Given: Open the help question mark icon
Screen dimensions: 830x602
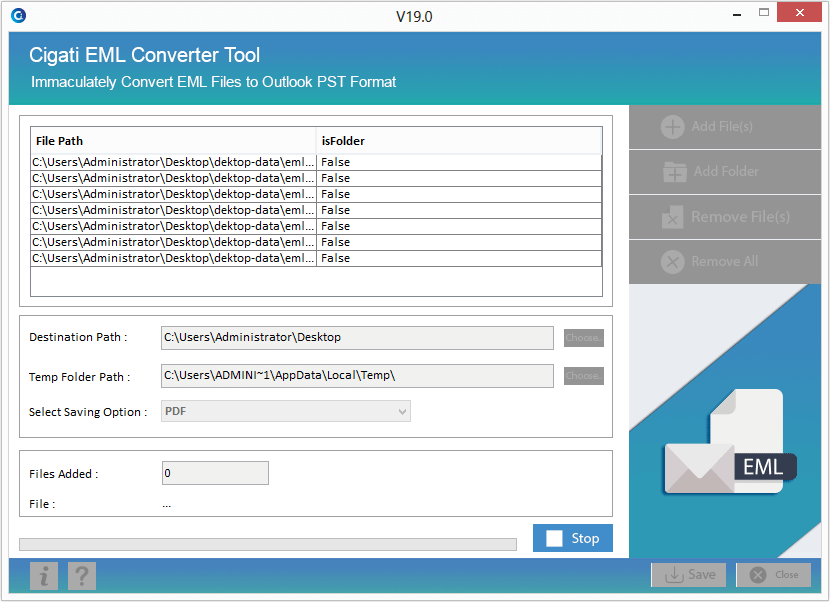Looking at the screenshot, I should (x=82, y=576).
